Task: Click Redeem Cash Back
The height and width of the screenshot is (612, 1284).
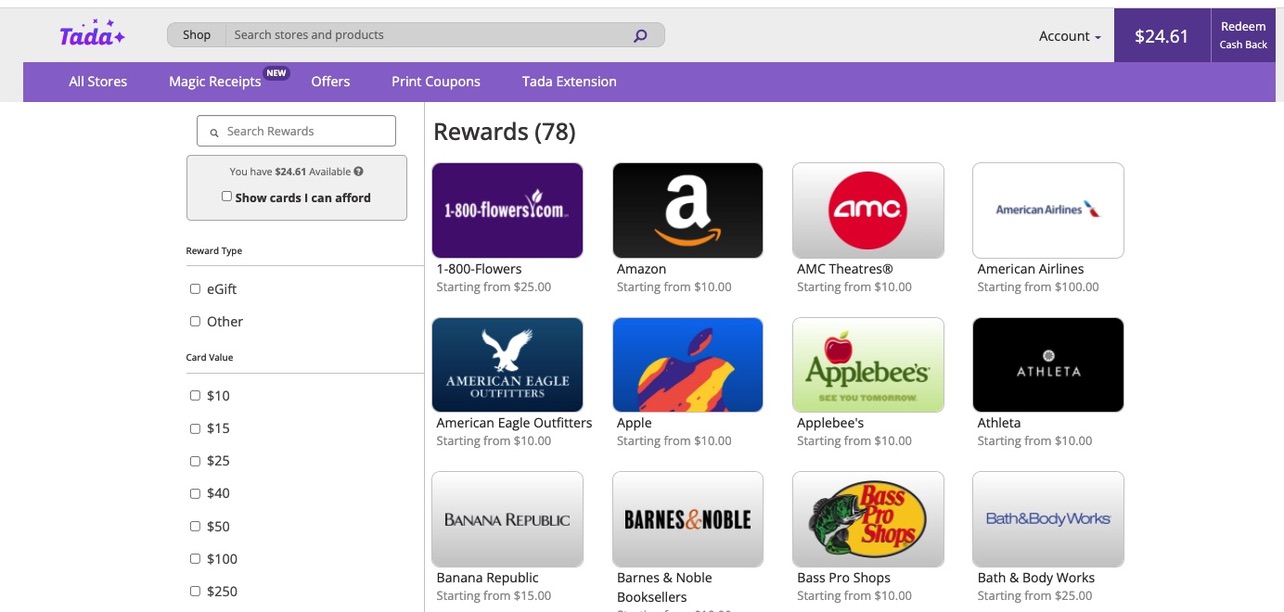Action: click(1243, 35)
